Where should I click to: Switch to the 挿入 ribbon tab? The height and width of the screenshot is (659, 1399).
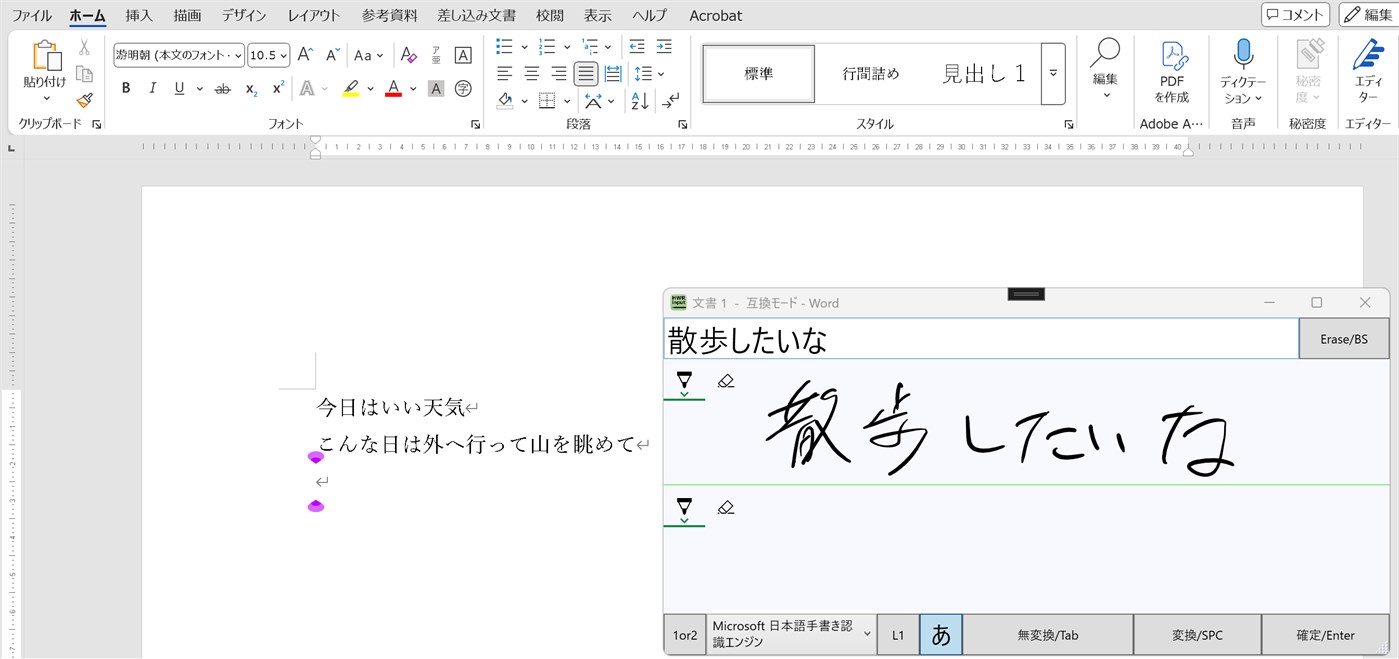(x=138, y=15)
